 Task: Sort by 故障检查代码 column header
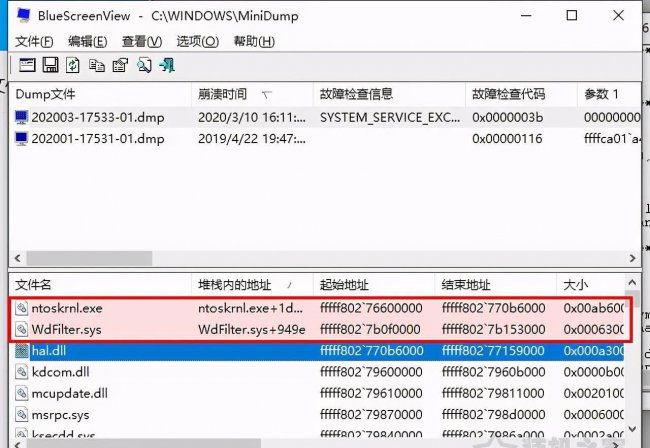[x=521, y=94]
